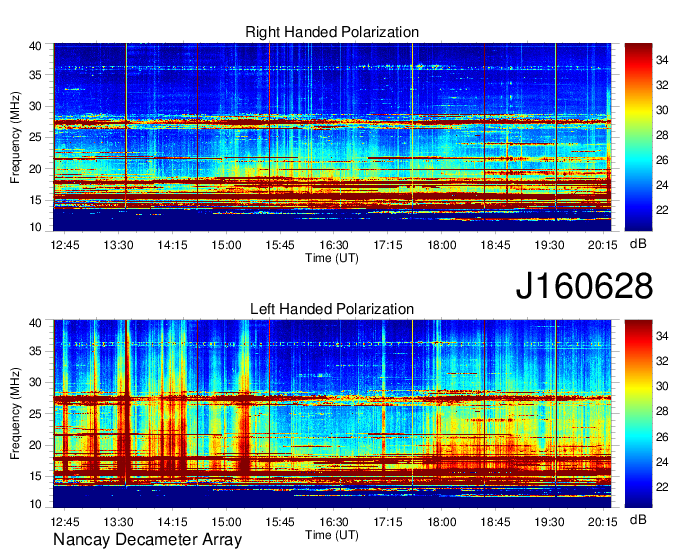Click the 15:45 time tick of Right Handed plot
This screenshot has height=552, width=680.
click(280, 245)
